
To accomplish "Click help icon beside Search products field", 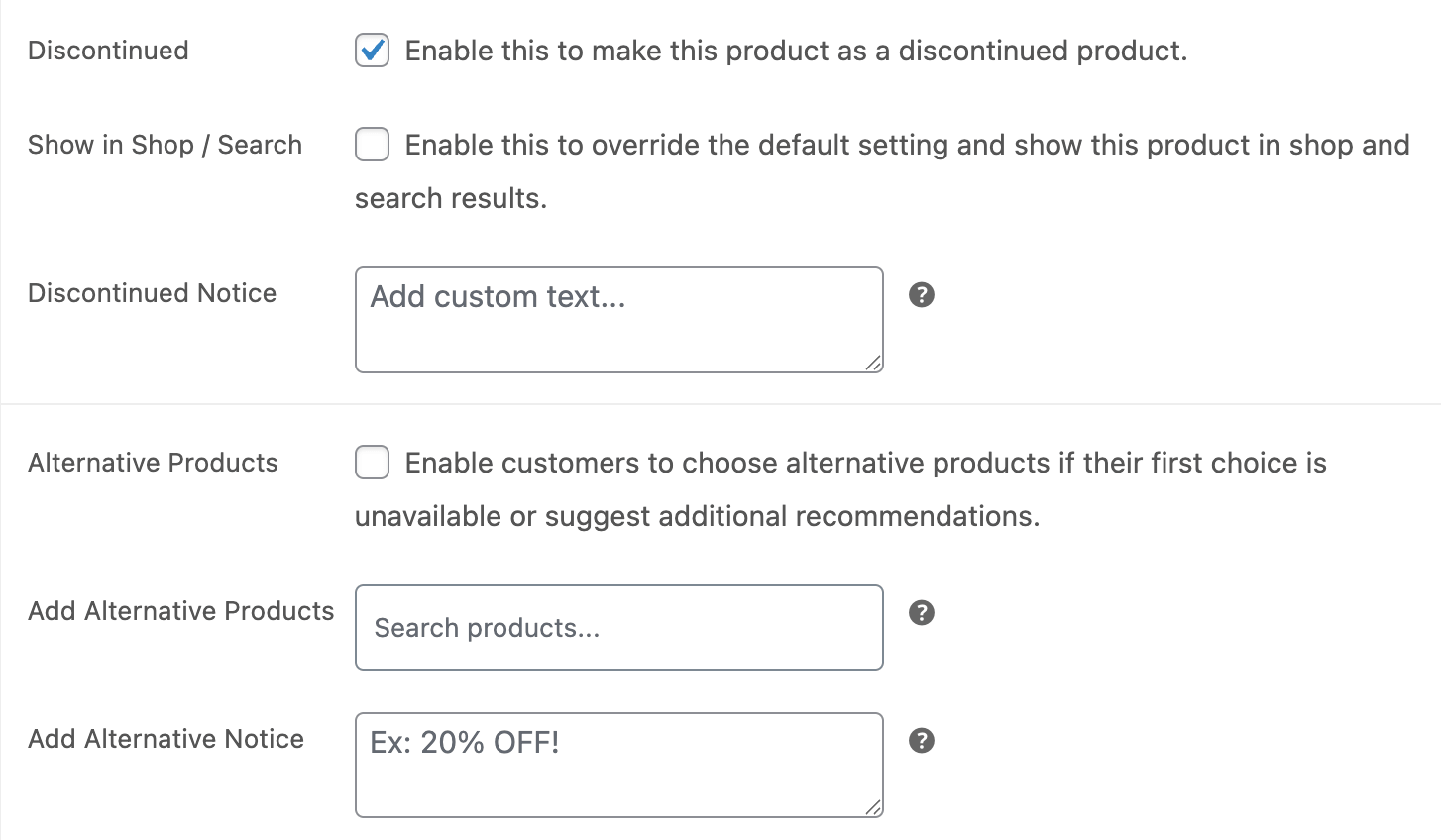I will click(922, 613).
